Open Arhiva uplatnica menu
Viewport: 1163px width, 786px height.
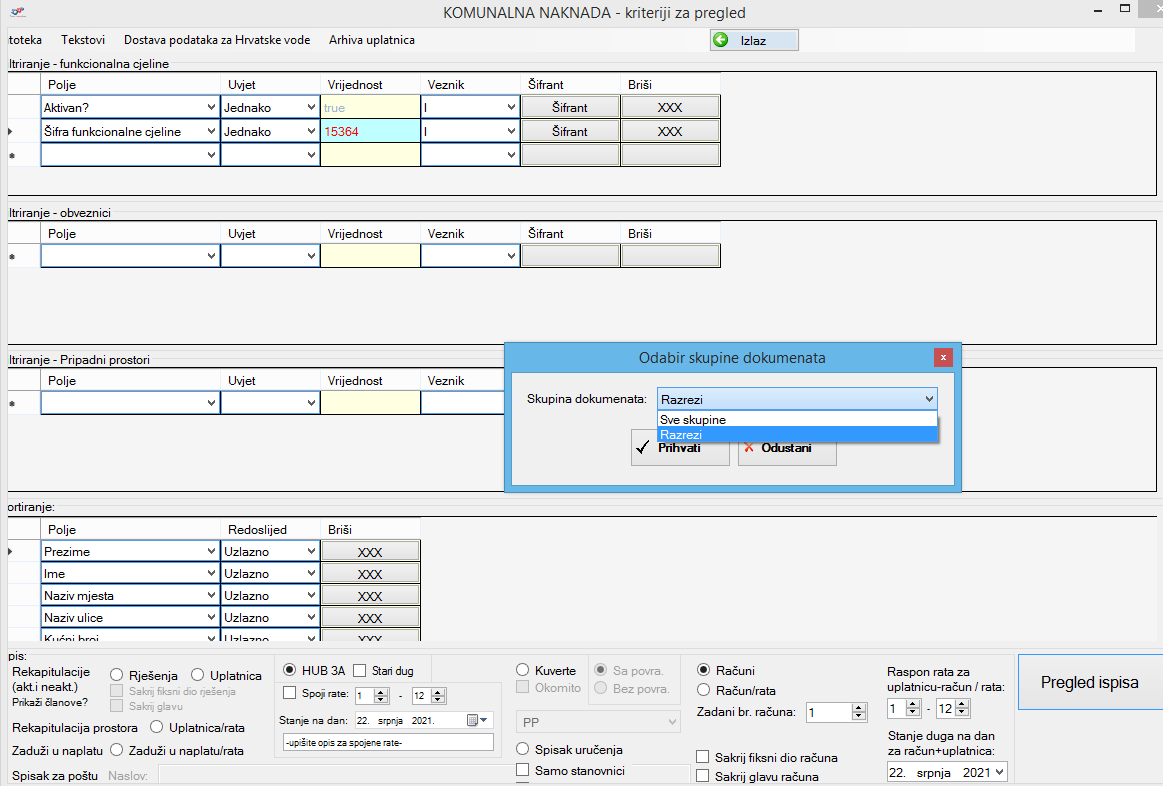click(x=371, y=40)
